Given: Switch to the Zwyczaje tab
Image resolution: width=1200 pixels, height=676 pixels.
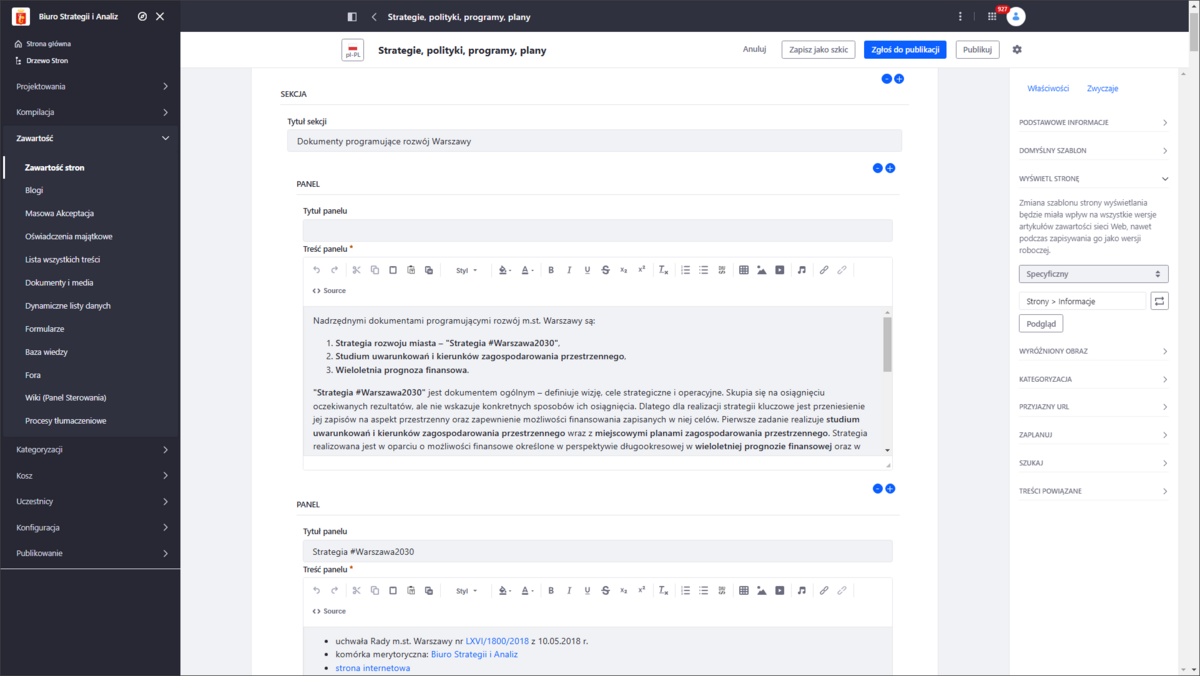Looking at the screenshot, I should [1102, 89].
